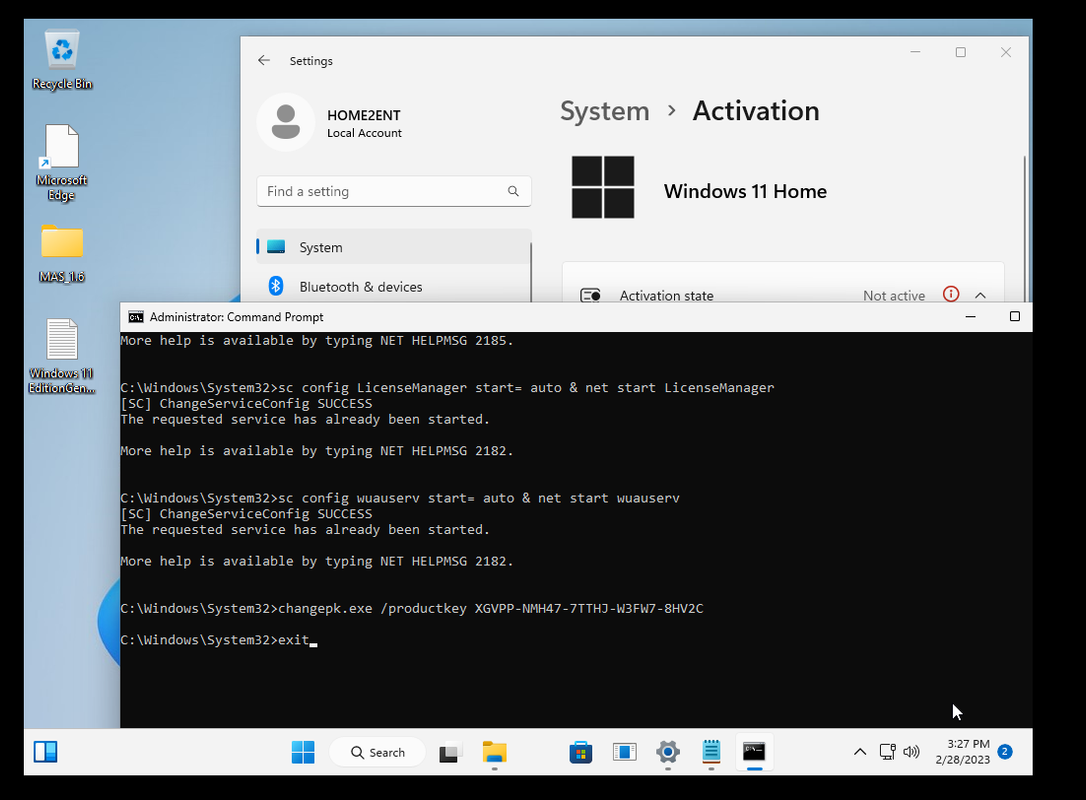The width and height of the screenshot is (1086, 800).
Task: Click the Windows 11 Home edition label
Action: (x=745, y=191)
